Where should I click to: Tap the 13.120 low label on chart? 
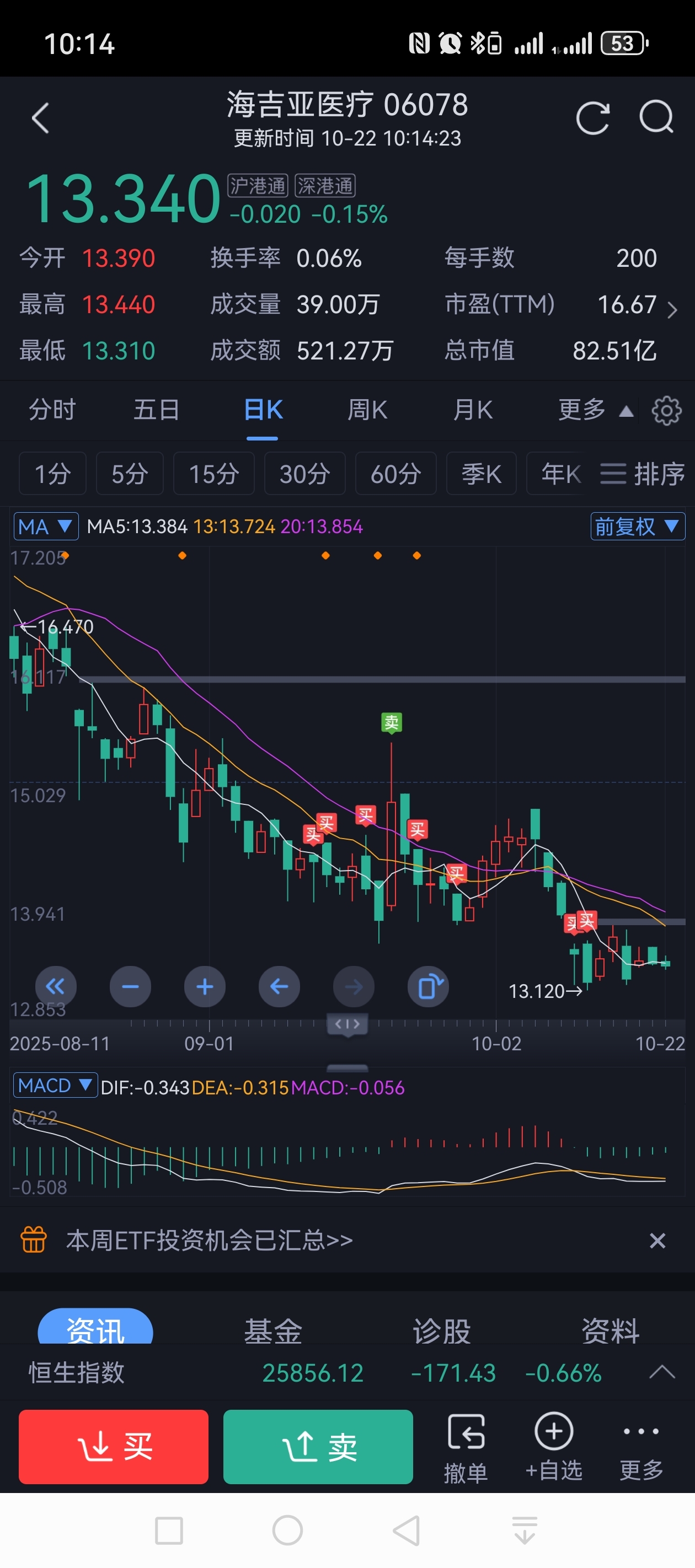point(537,991)
